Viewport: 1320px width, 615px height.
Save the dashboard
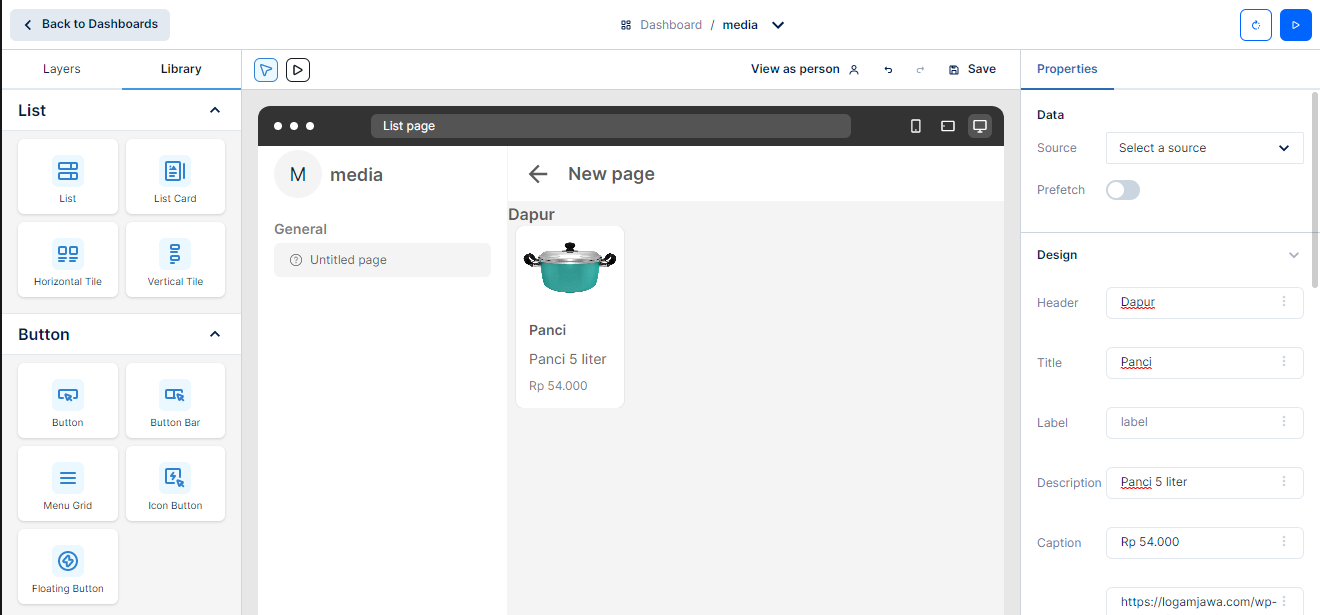[x=972, y=70]
